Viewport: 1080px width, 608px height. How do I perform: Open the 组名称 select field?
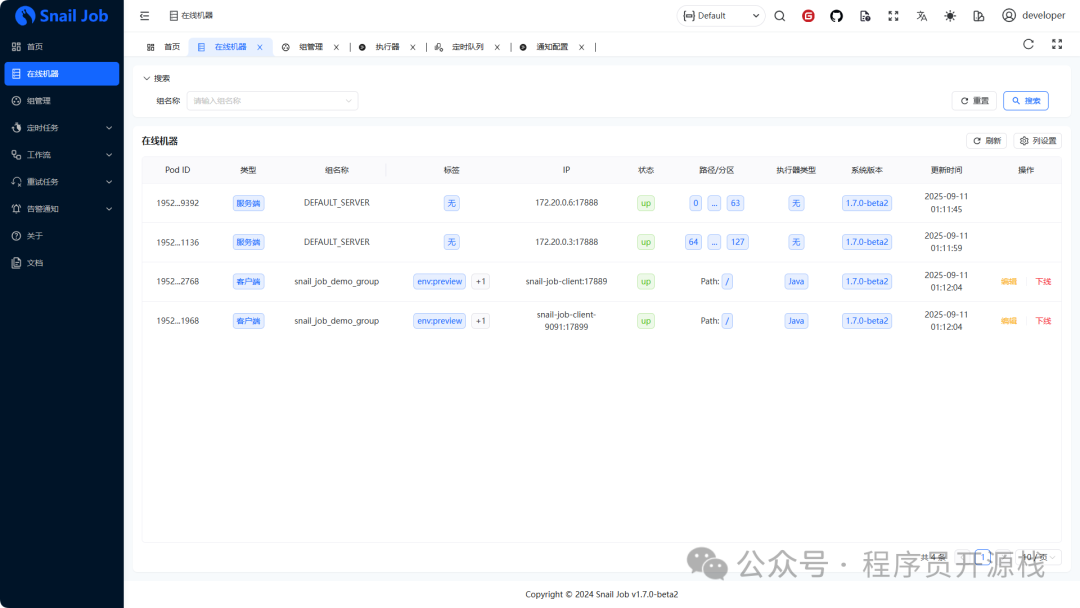(x=272, y=101)
